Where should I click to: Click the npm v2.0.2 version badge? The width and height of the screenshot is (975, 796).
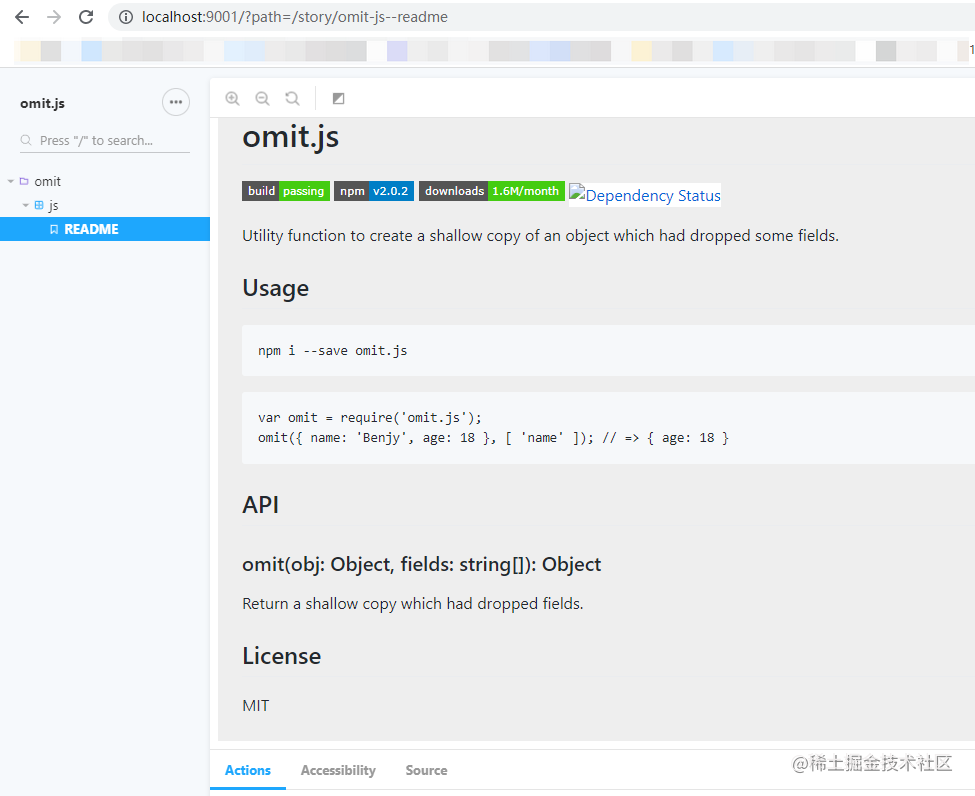coord(374,191)
